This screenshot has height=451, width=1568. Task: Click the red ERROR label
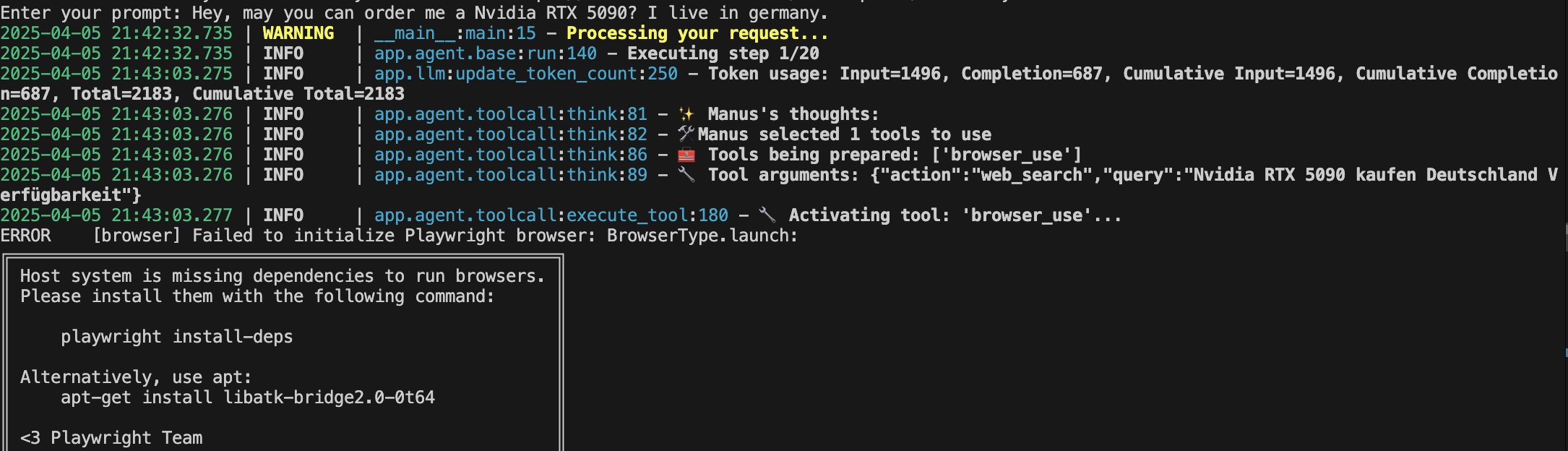click(26, 236)
